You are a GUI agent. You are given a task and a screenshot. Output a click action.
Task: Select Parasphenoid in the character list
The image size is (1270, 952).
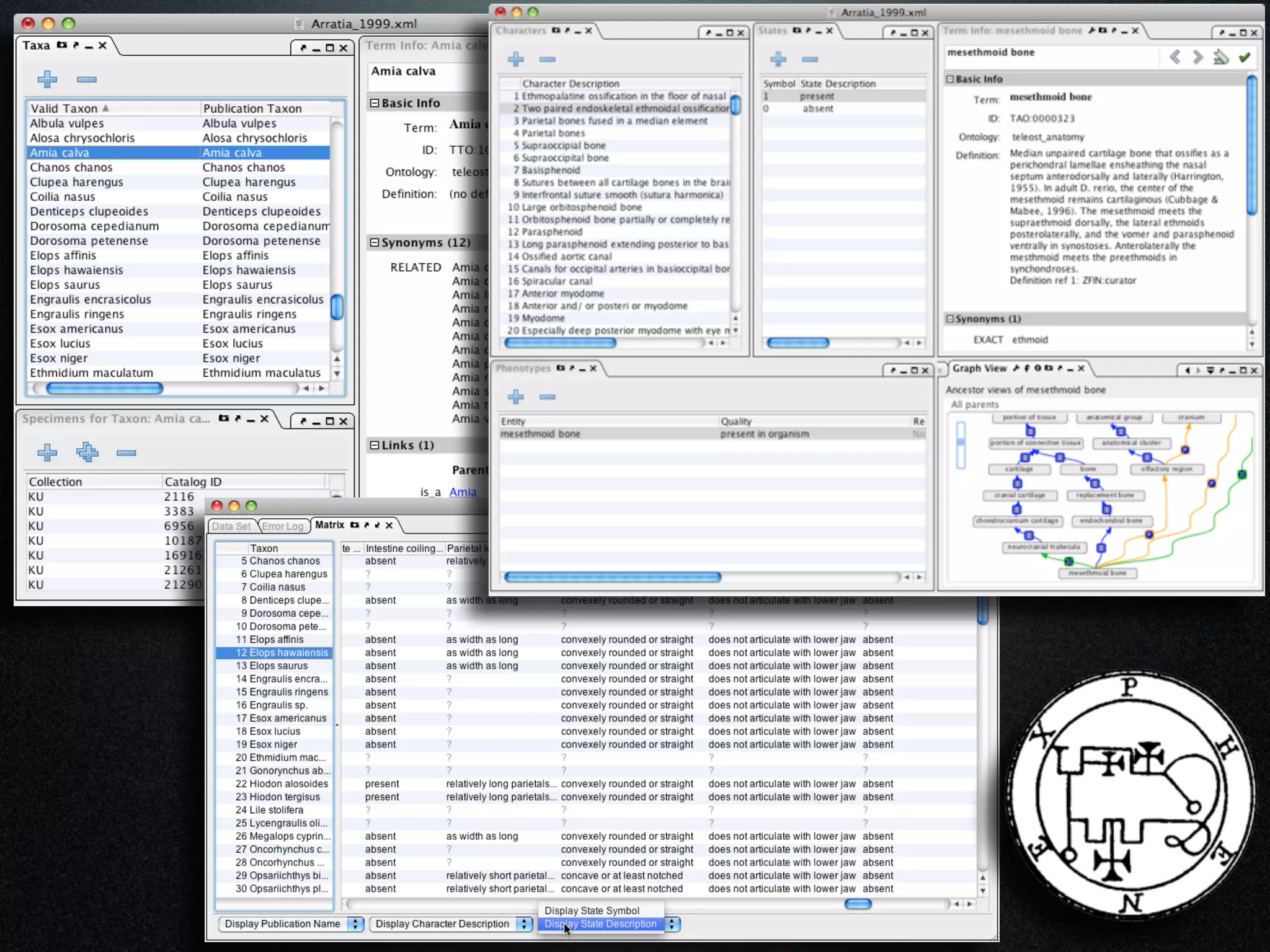click(x=552, y=232)
